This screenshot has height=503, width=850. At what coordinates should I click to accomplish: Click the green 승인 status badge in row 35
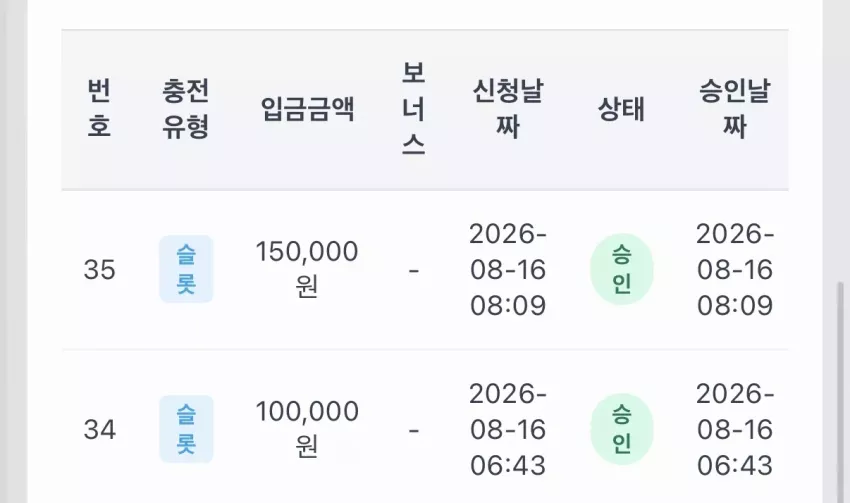click(x=621, y=269)
